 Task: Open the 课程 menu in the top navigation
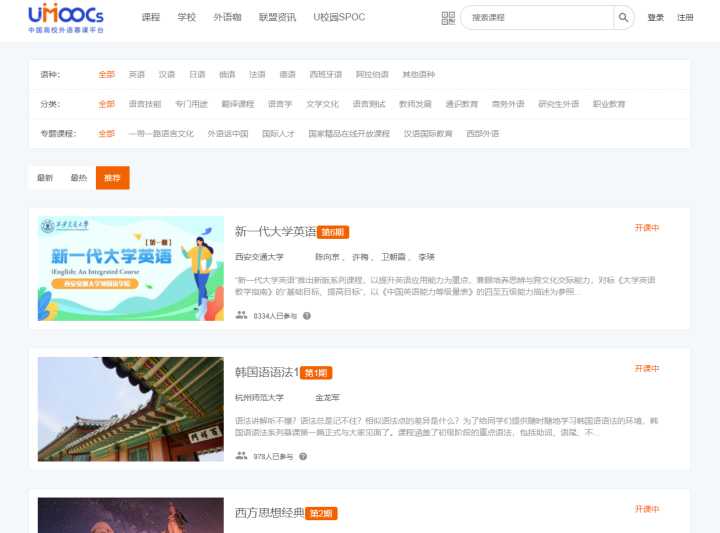(x=151, y=17)
